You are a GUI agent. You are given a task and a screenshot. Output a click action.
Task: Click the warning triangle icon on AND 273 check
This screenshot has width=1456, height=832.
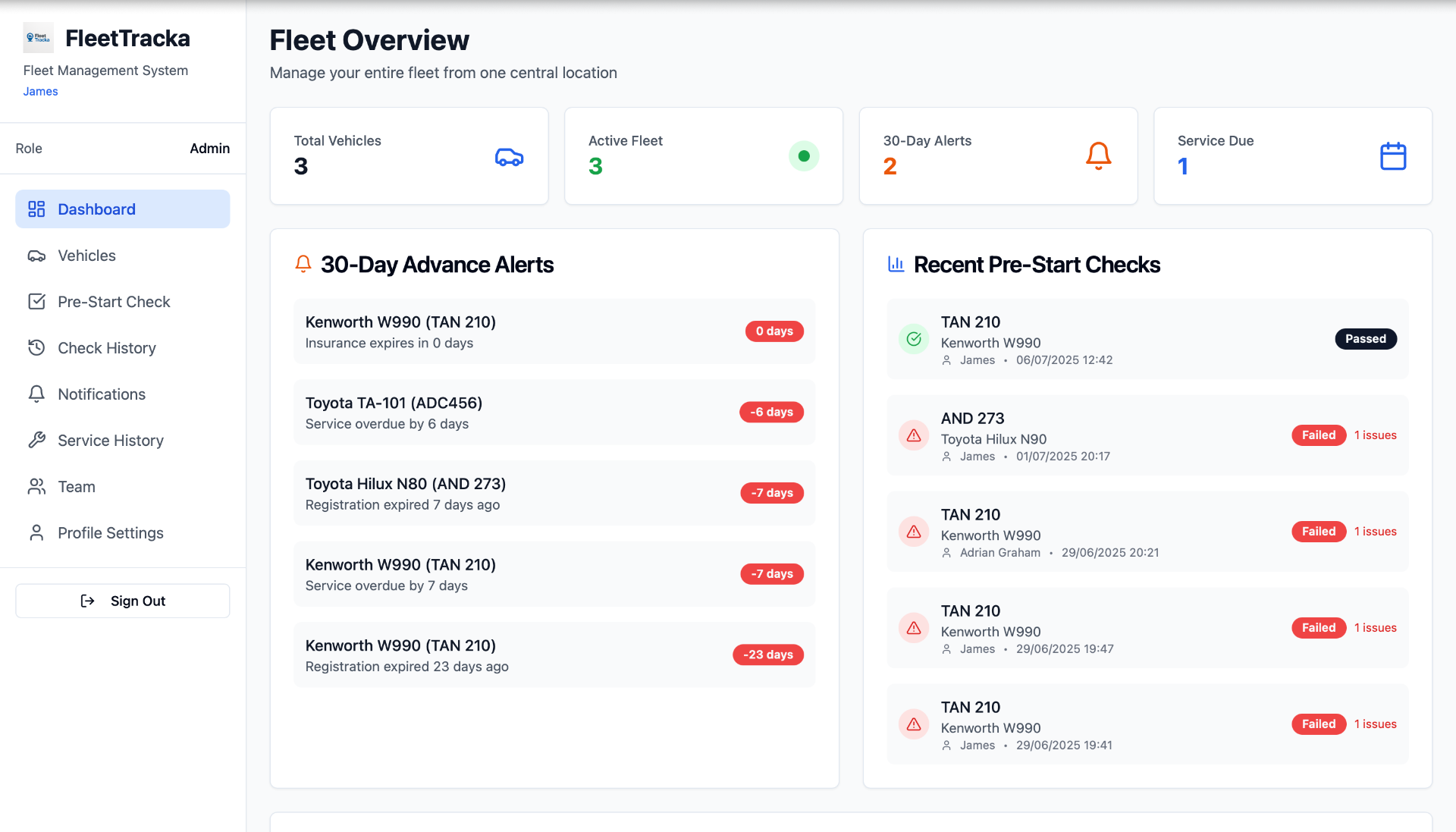tap(914, 435)
